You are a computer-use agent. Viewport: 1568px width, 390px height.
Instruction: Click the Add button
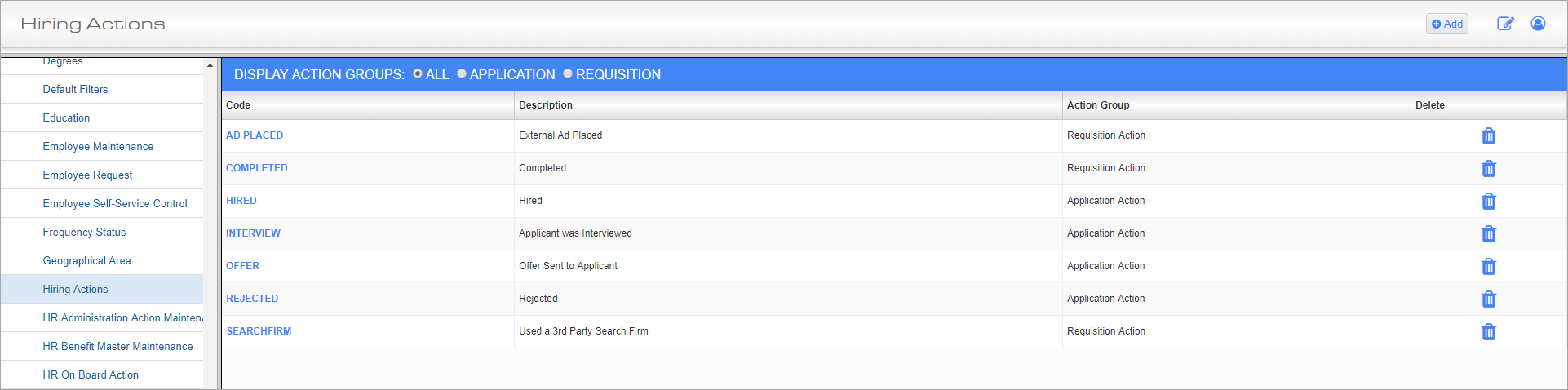click(1446, 24)
